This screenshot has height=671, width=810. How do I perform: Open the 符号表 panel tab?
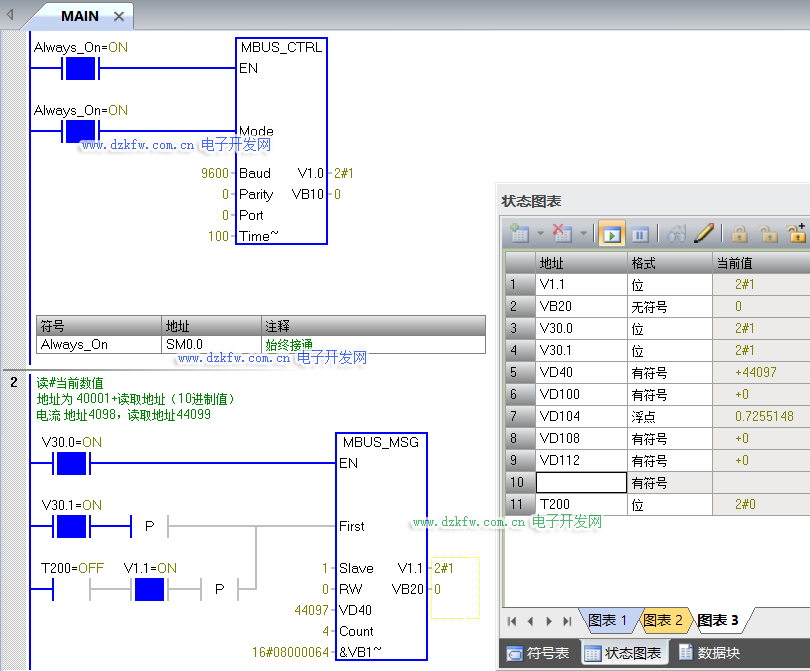[x=538, y=653]
